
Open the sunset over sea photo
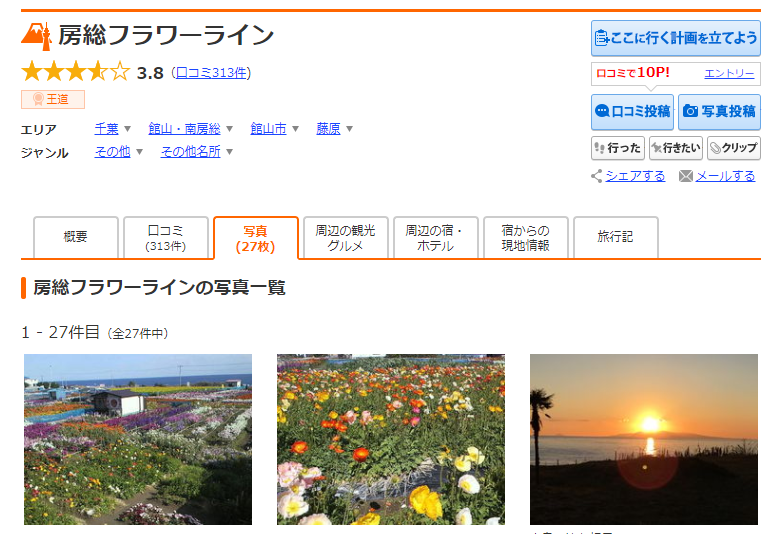pos(644,439)
